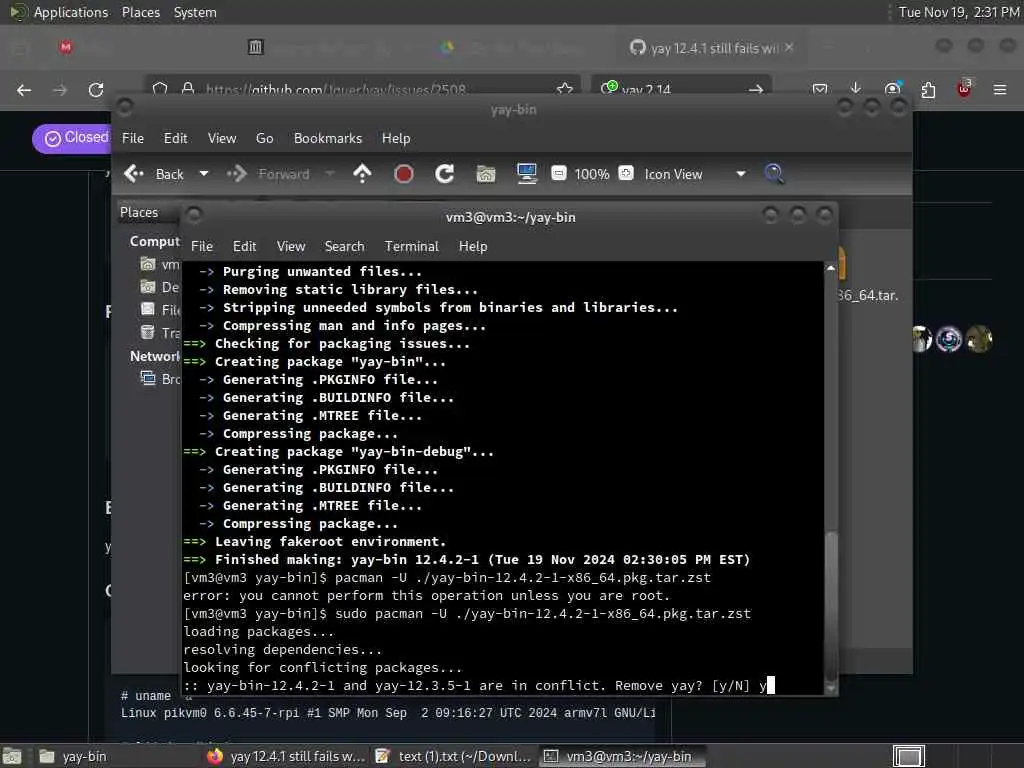
Task: Close the yay 12.4.1 GitHub tab
Action: (x=789, y=47)
